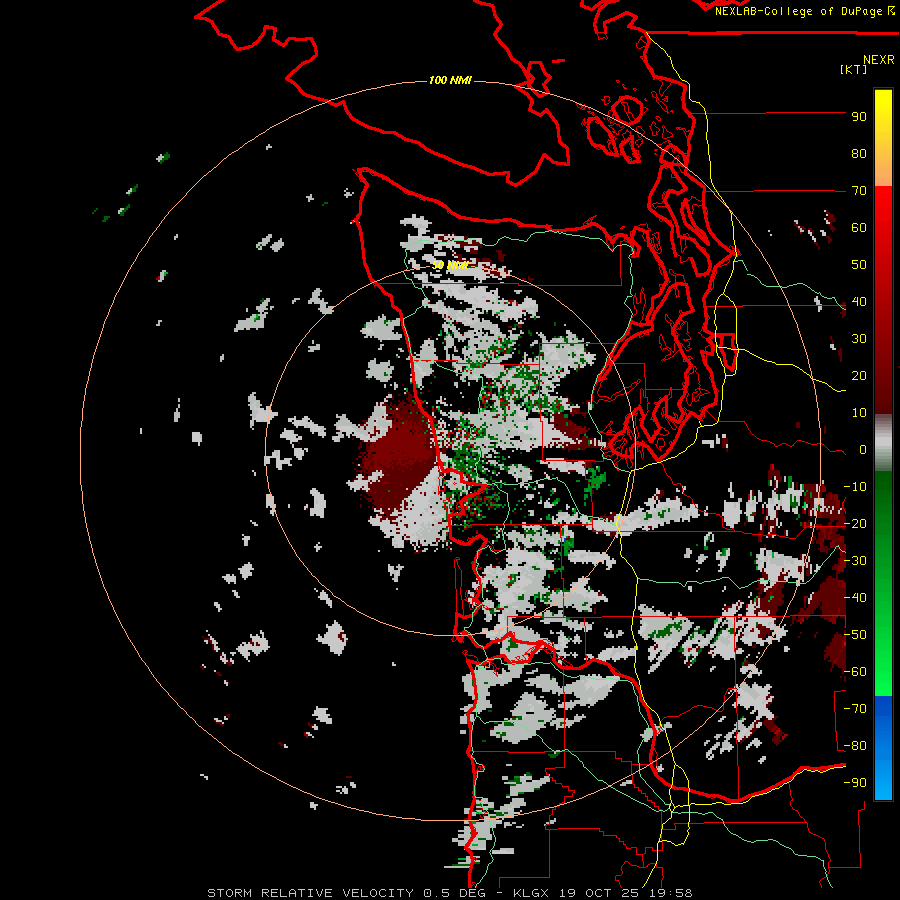
Task: Click the KLGX radar site identifier
Action: 533,893
